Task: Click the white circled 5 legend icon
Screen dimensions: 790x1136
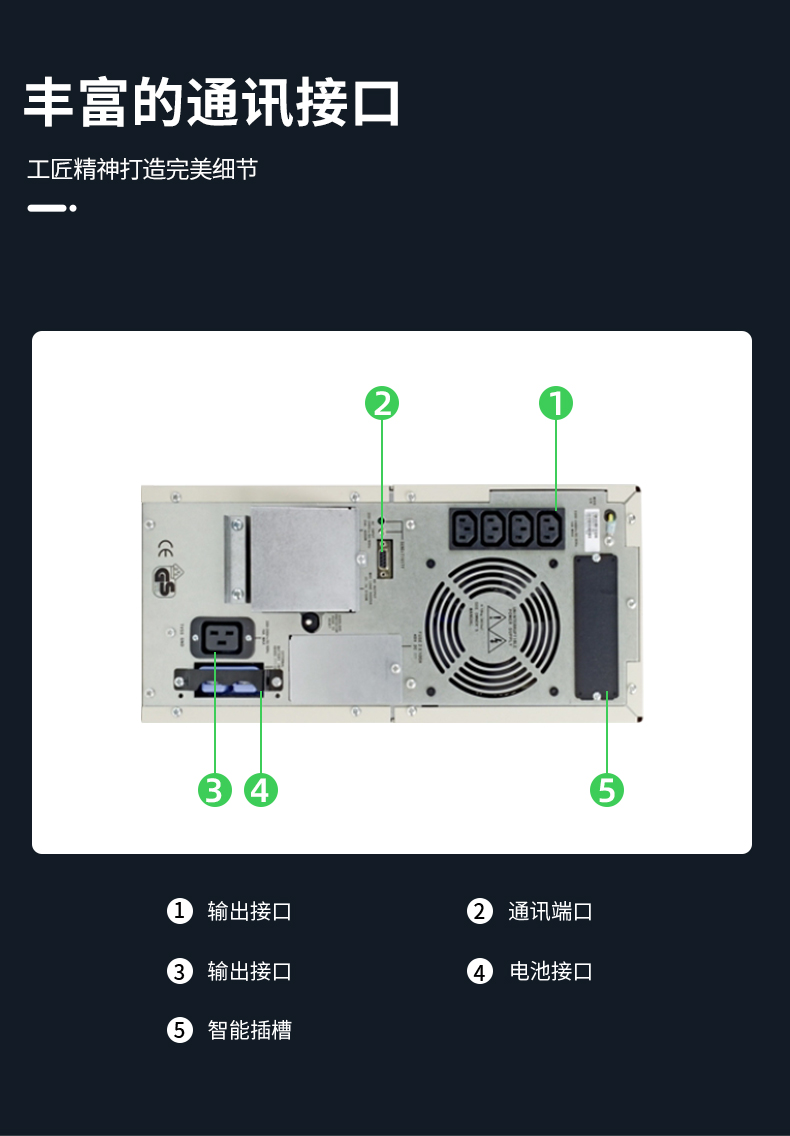Action: point(180,1030)
